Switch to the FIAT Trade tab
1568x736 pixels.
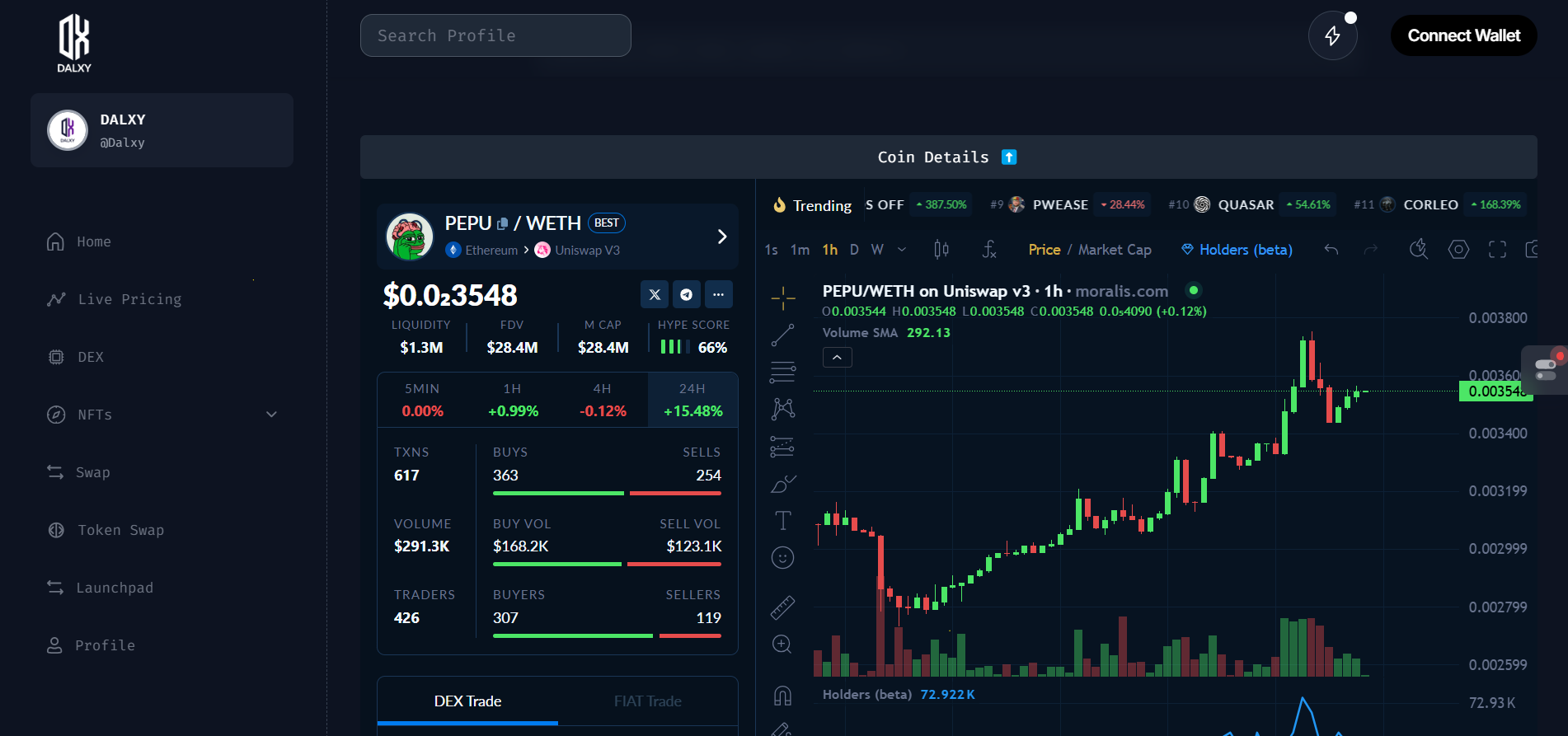(647, 701)
